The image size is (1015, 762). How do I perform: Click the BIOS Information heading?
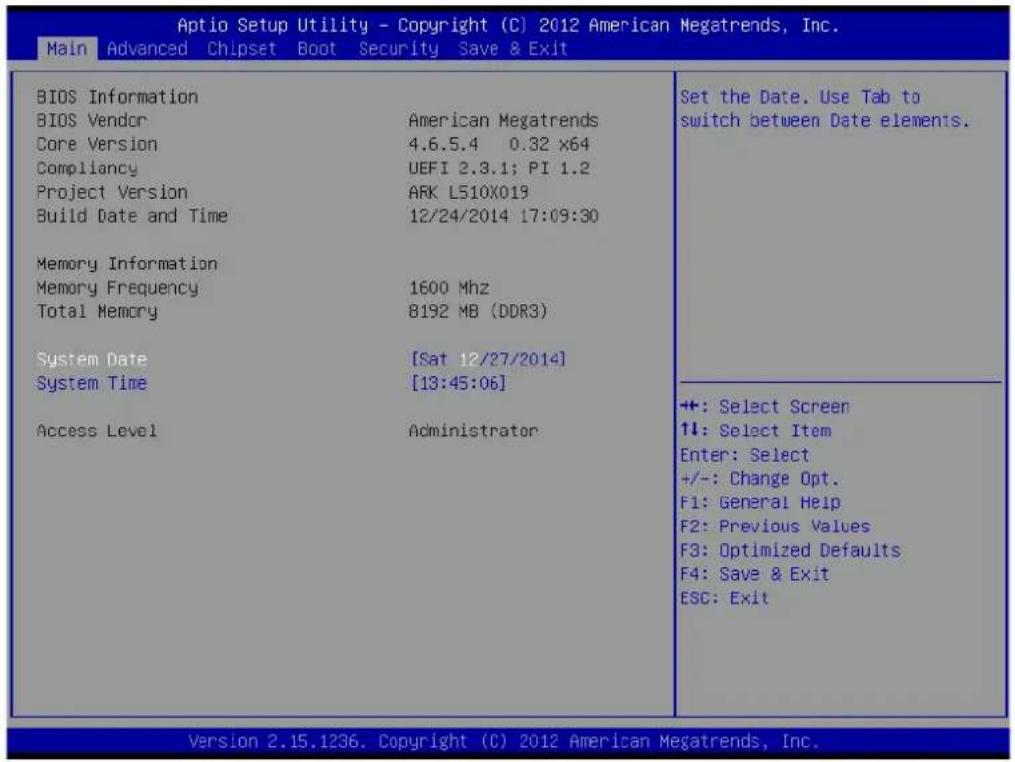click(117, 97)
